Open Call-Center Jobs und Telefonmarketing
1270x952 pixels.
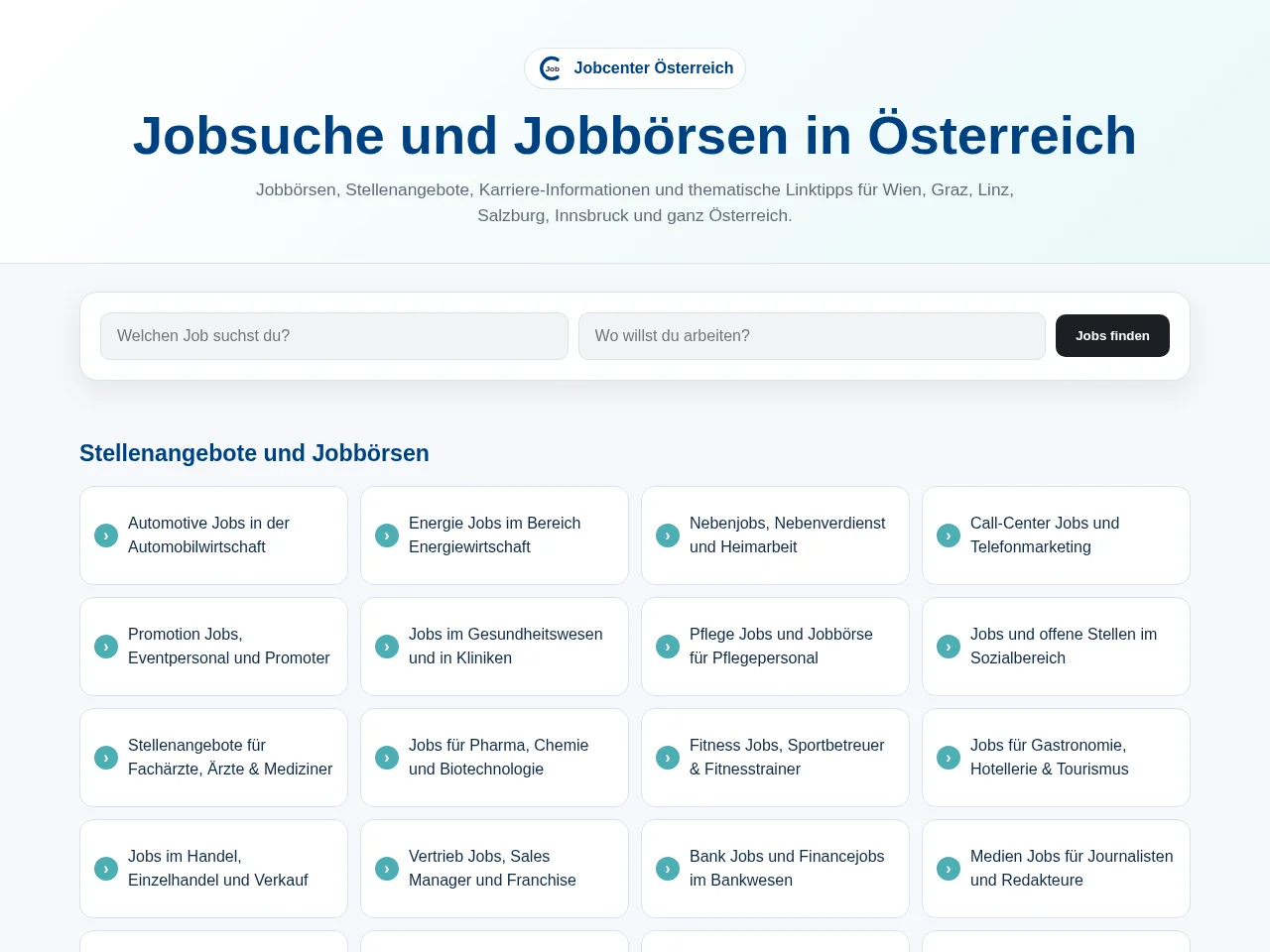[1056, 535]
